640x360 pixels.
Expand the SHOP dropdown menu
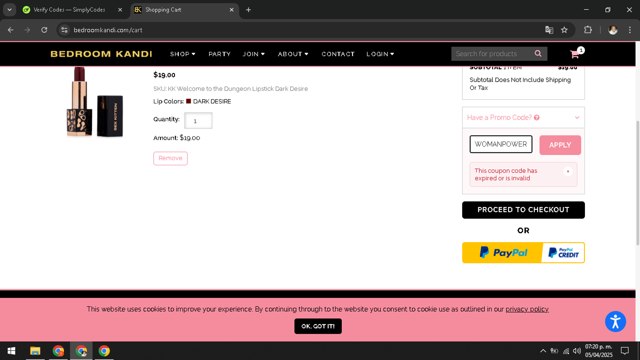coord(182,54)
